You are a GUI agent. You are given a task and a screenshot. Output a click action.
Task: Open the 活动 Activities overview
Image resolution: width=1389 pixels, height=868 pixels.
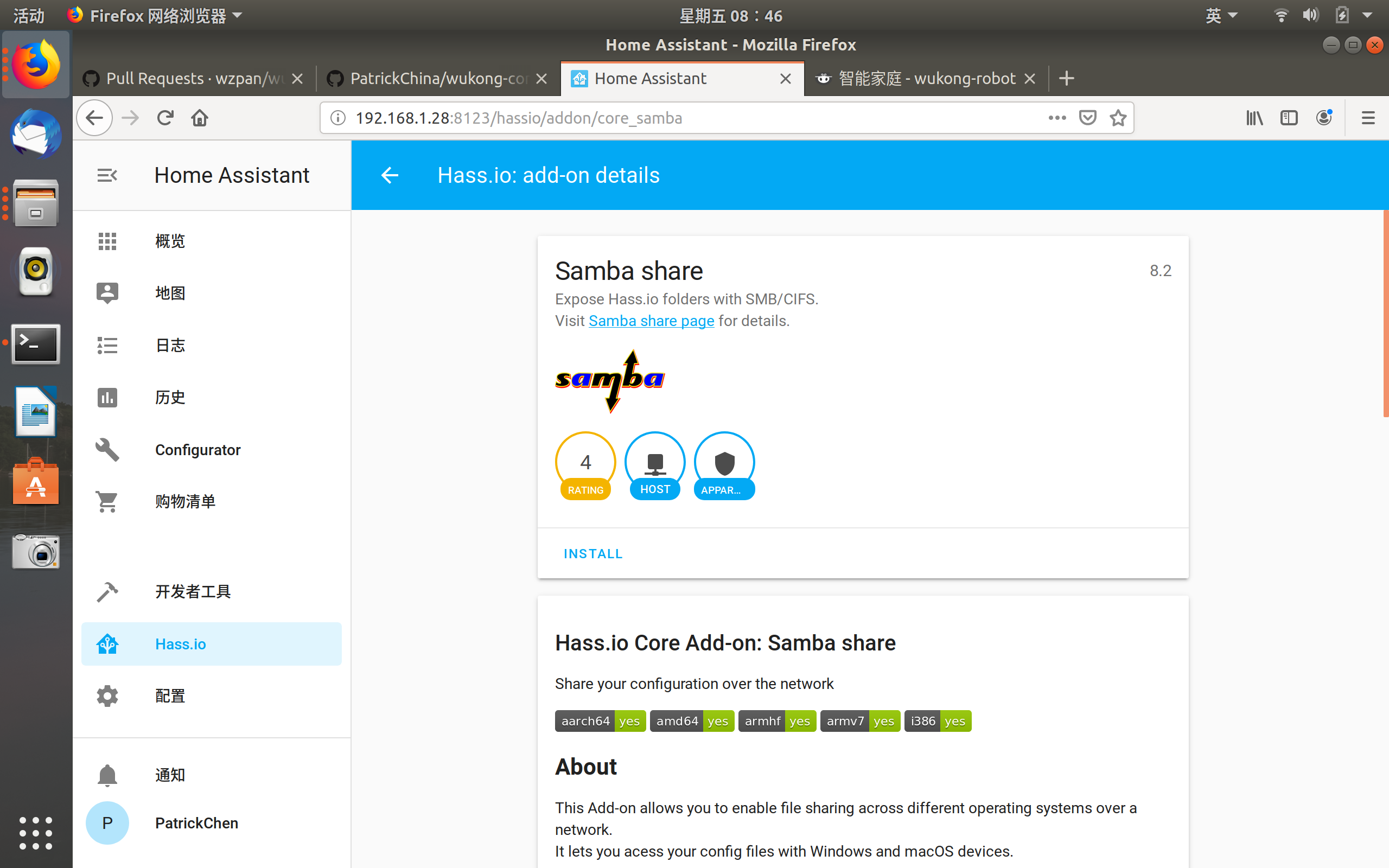[29, 16]
